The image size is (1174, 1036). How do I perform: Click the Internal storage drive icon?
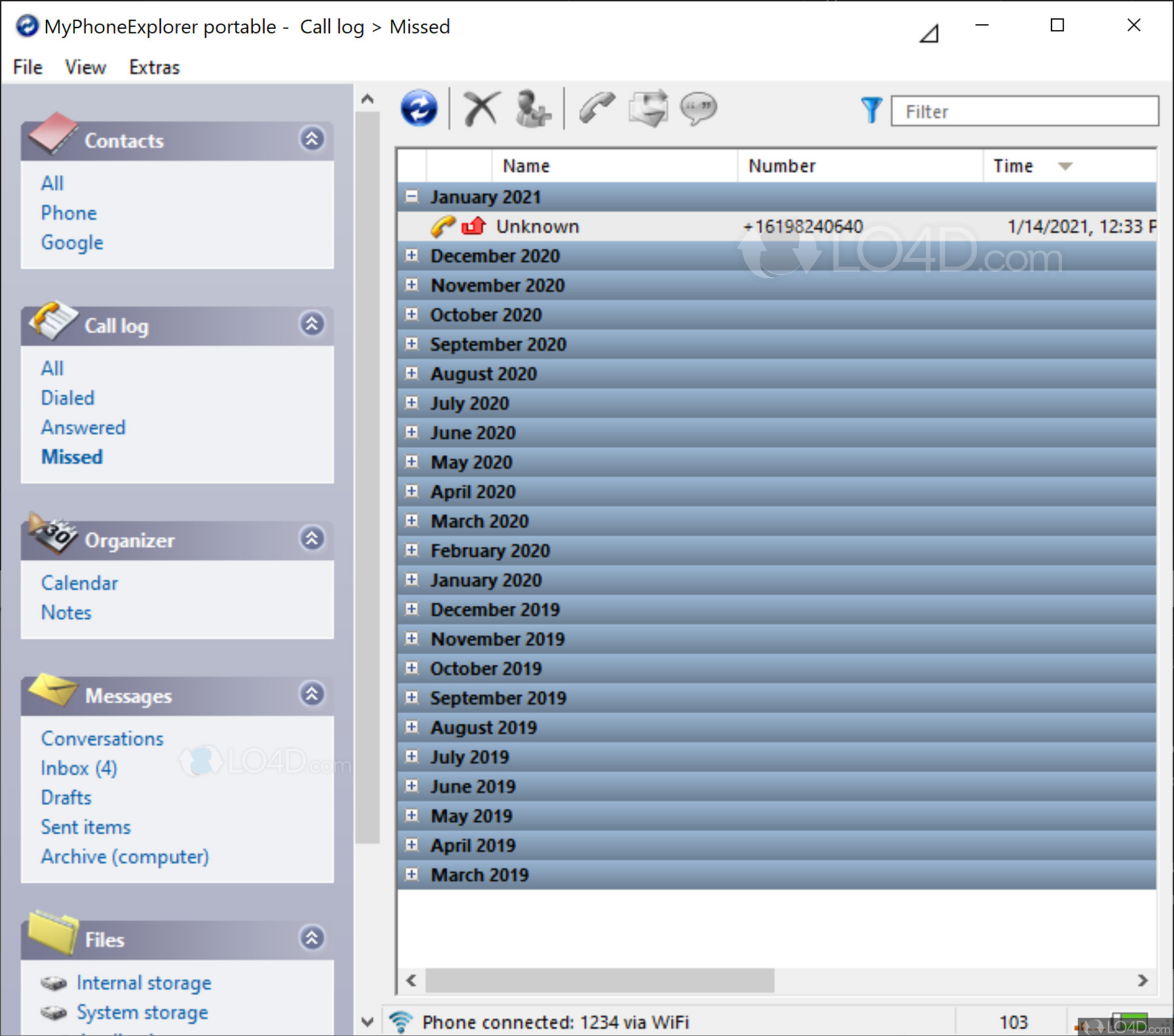(54, 983)
